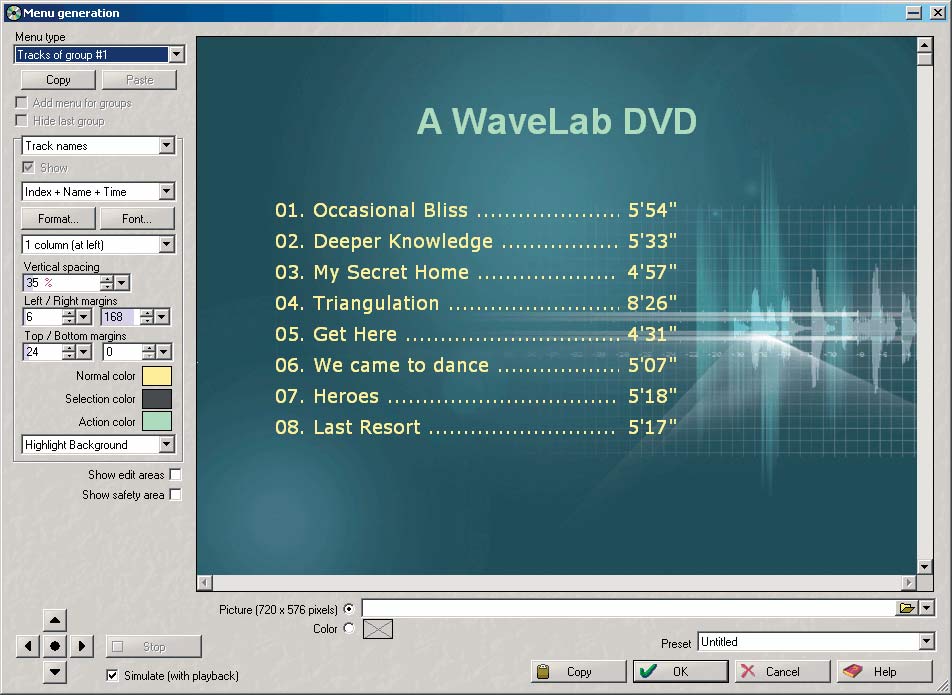Select the Color background radio button
The width and height of the screenshot is (952, 695).
349,629
